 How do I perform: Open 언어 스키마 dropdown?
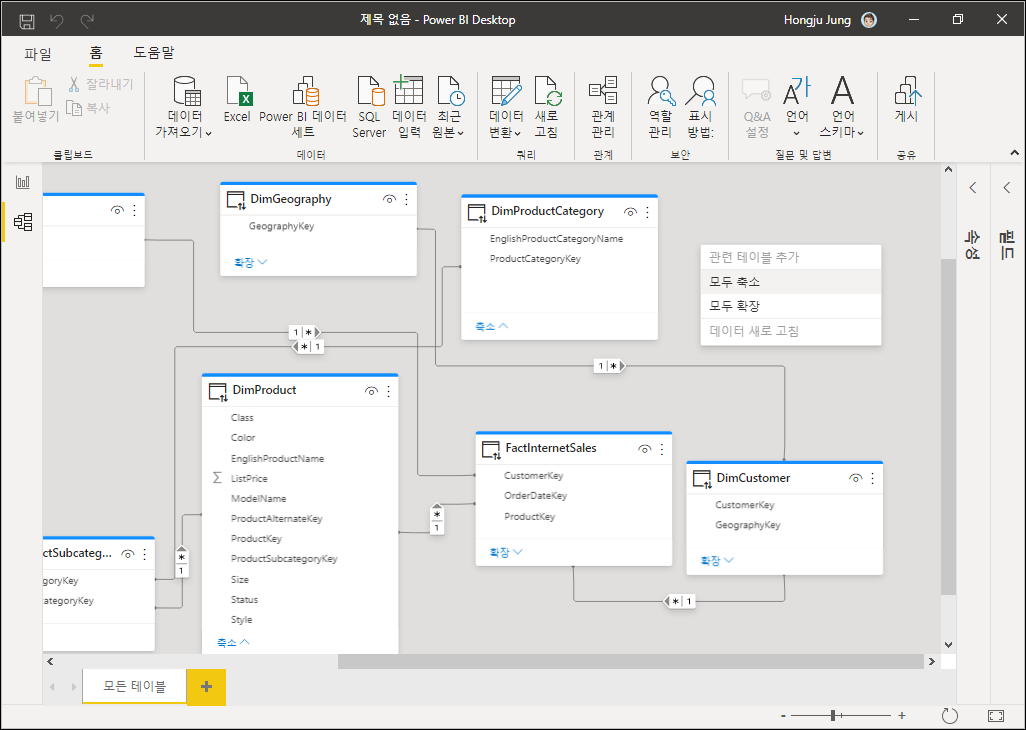[842, 106]
